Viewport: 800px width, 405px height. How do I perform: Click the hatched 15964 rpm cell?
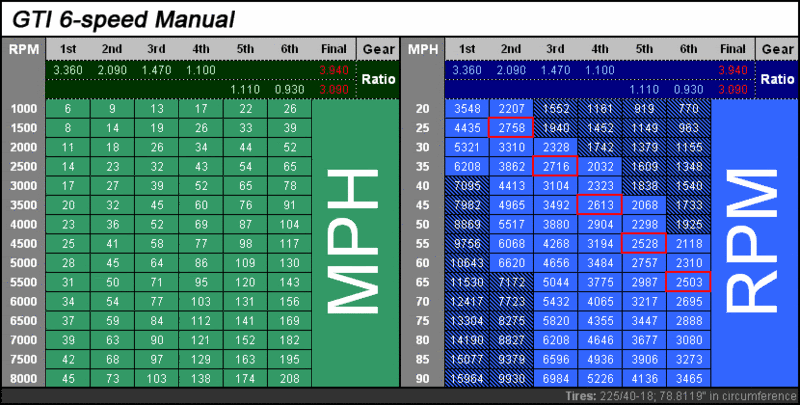click(467, 378)
